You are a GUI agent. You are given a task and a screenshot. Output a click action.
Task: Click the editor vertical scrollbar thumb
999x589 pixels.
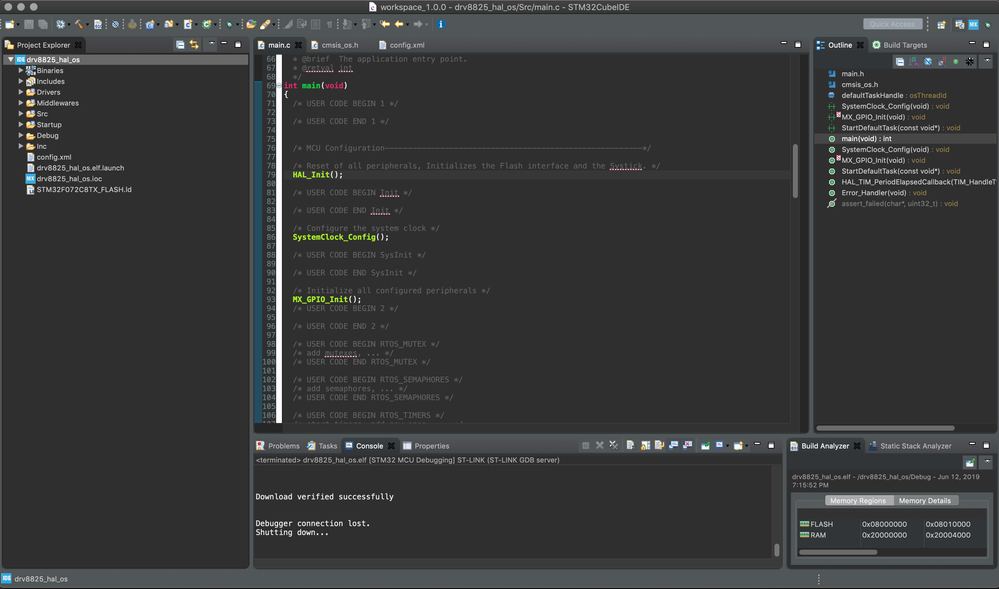[795, 171]
